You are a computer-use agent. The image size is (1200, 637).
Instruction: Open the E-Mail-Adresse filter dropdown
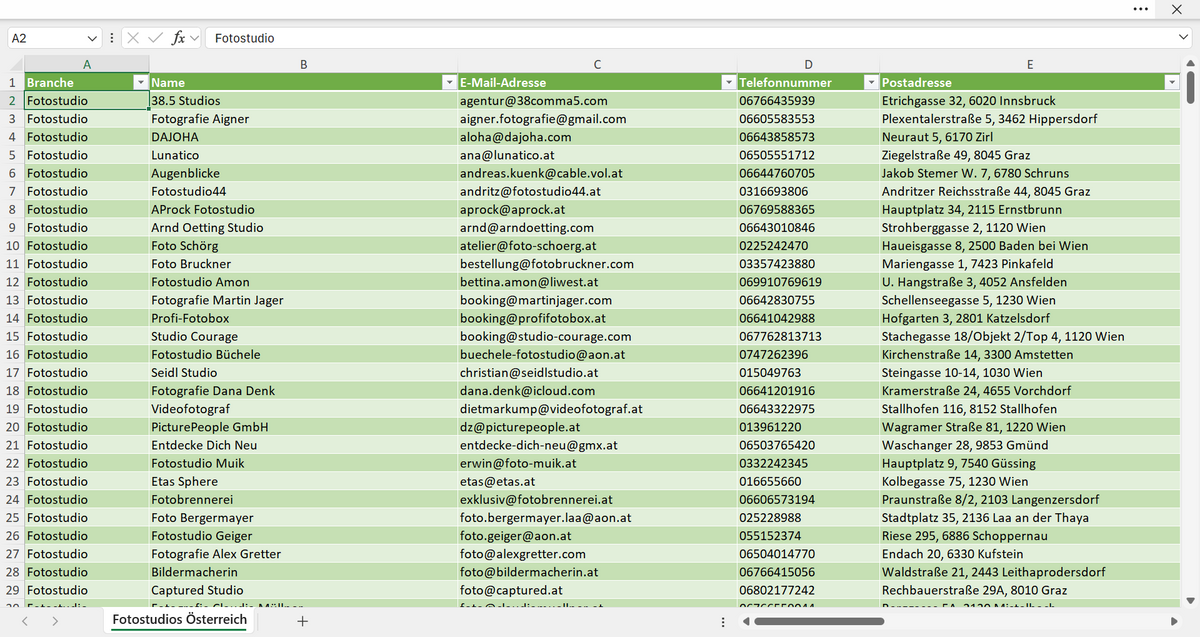coord(728,83)
